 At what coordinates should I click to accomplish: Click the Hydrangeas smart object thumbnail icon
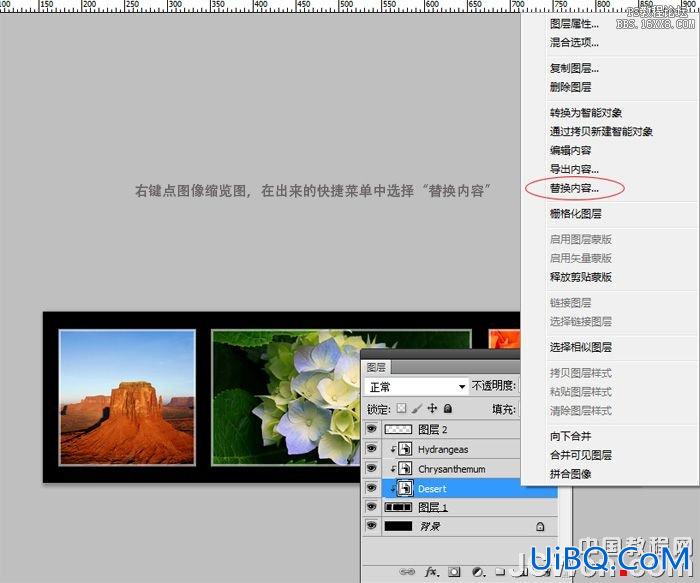pyautogui.click(x=405, y=449)
